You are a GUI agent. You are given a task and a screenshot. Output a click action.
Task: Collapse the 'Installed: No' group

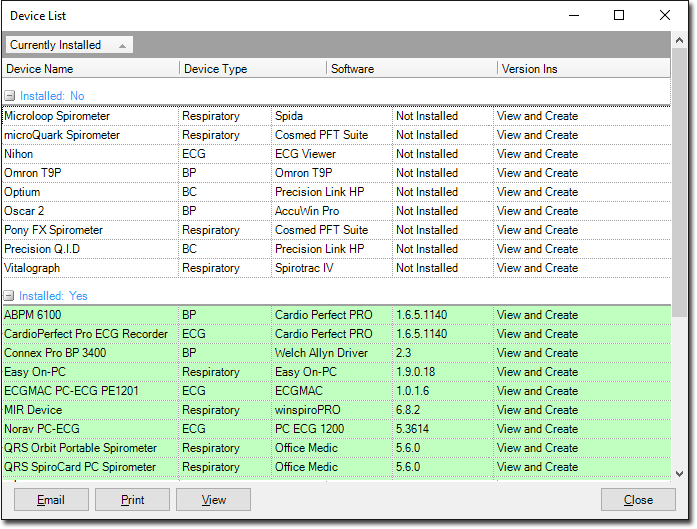click(x=9, y=95)
